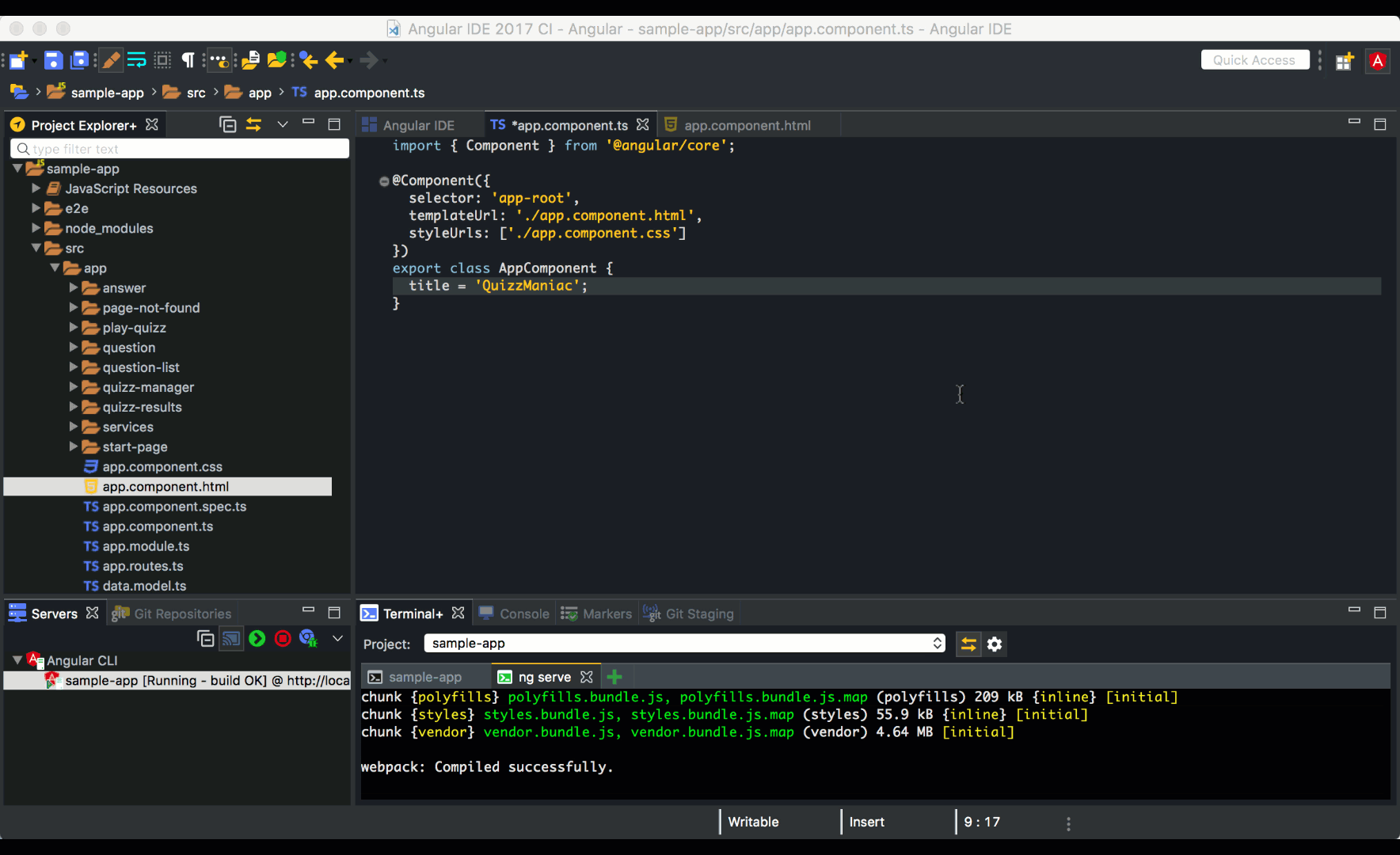The image size is (1400, 855).
Task: Open the Servers view menu chevron
Action: point(337,638)
